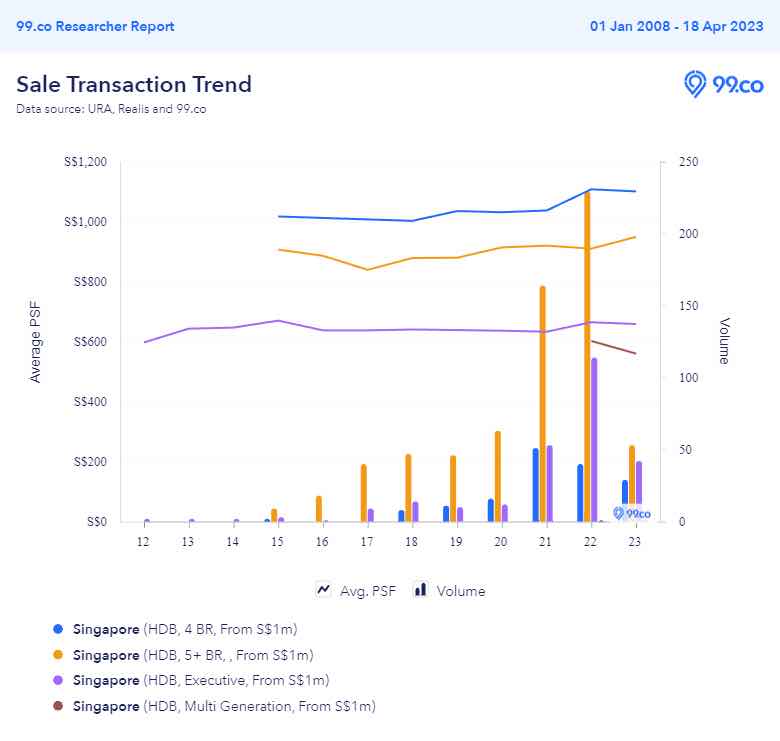Image resolution: width=780 pixels, height=741 pixels.
Task: Select the Singapore HDB 4 BR series label
Action: click(x=185, y=629)
